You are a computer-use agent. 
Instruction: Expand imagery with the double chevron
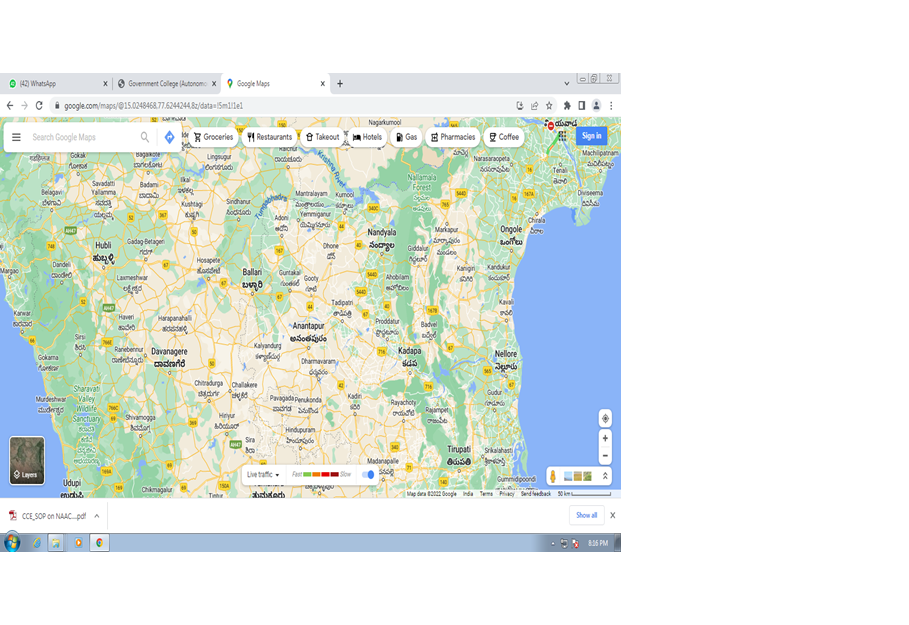pos(605,476)
